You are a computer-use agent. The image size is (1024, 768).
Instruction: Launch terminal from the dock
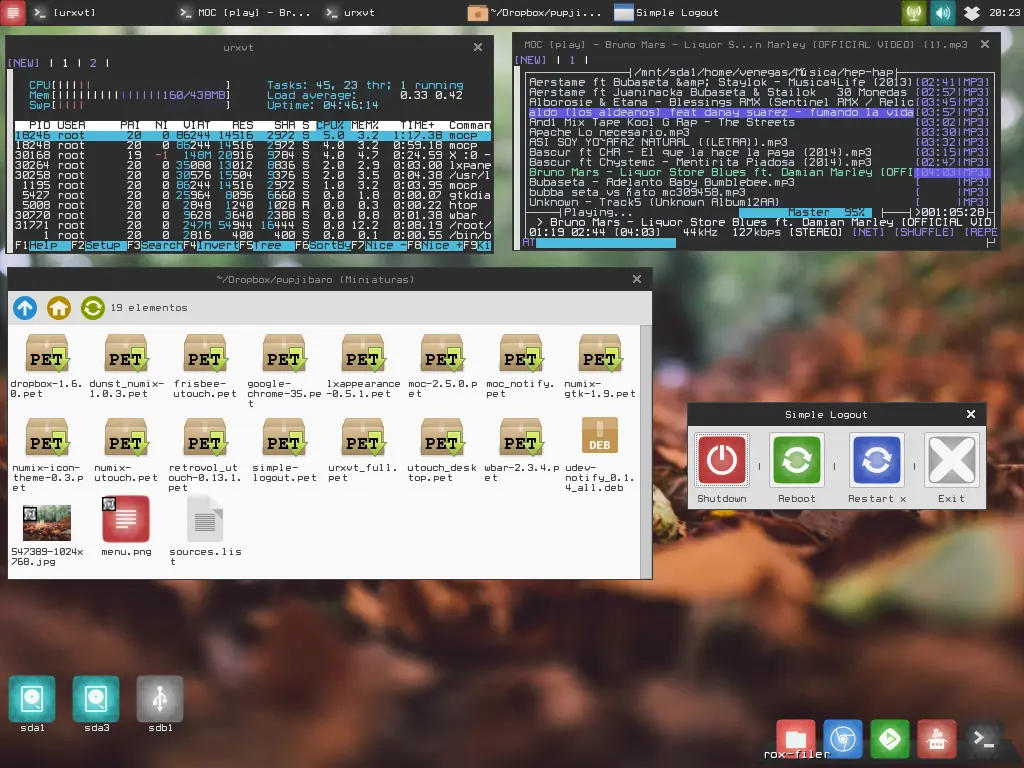point(984,739)
